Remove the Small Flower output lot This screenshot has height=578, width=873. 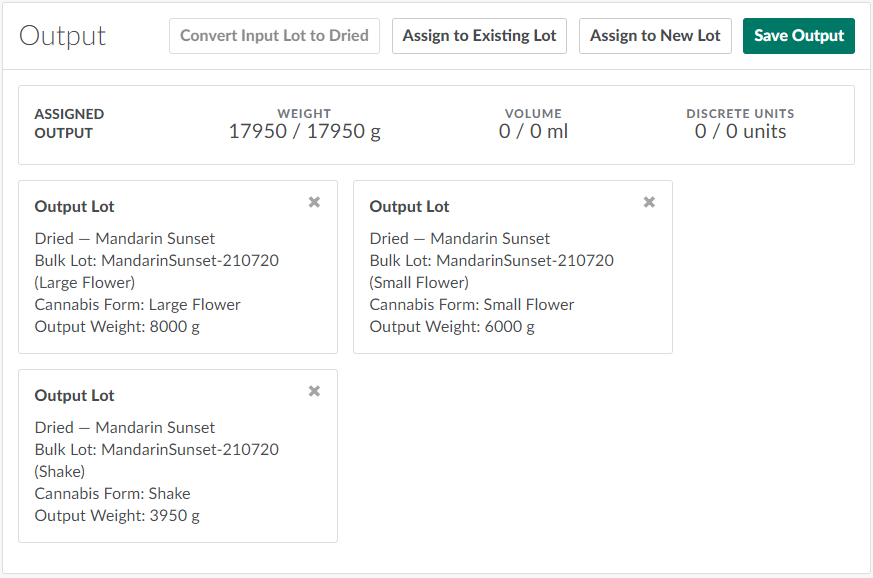tap(649, 202)
